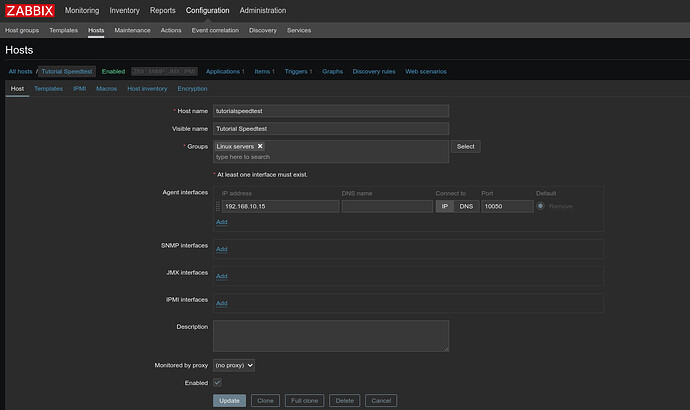Click the All hosts breadcrumb

(x=20, y=71)
